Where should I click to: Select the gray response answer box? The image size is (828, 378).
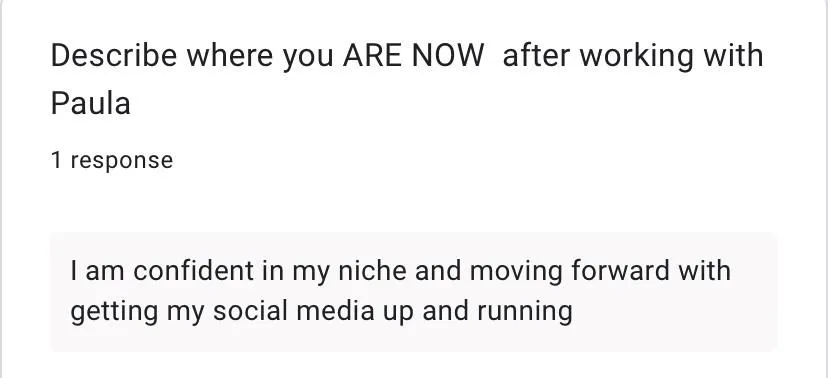(414, 291)
